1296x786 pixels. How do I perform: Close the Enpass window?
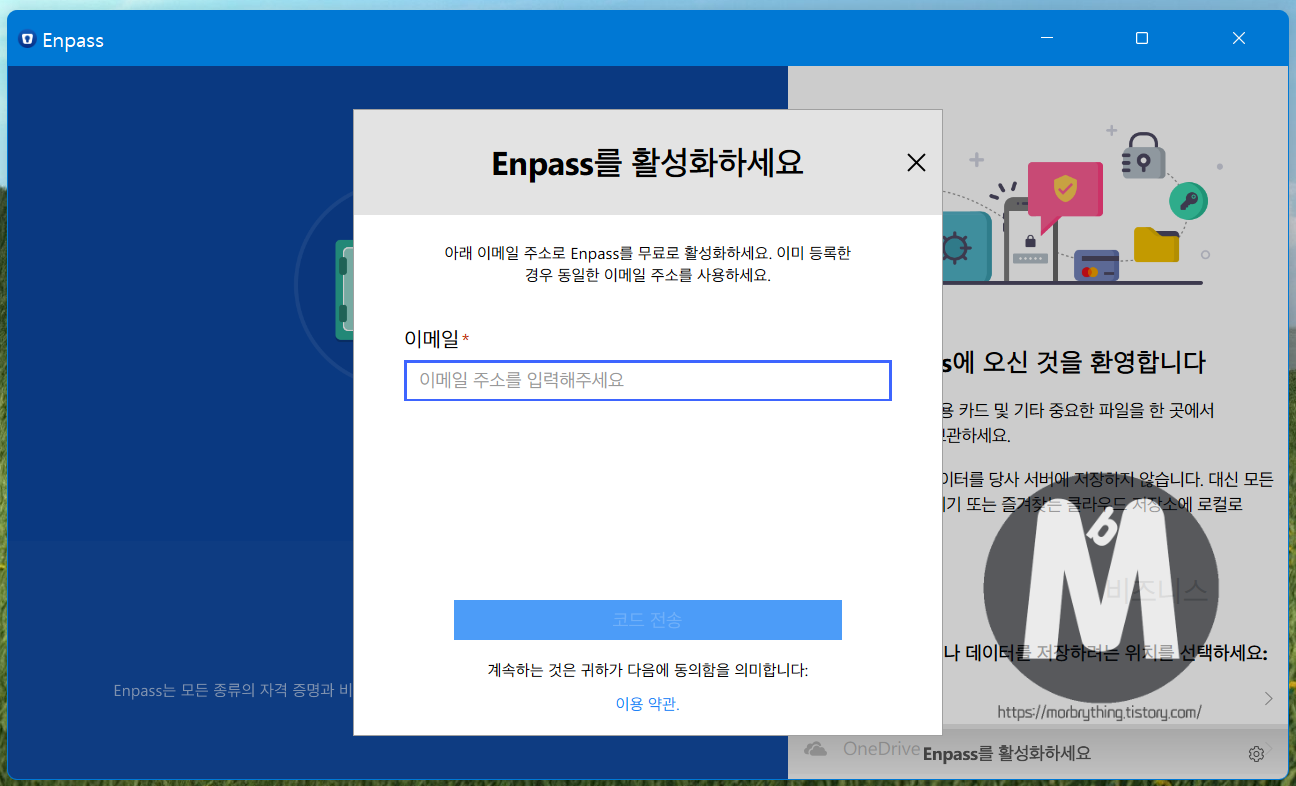1239,38
